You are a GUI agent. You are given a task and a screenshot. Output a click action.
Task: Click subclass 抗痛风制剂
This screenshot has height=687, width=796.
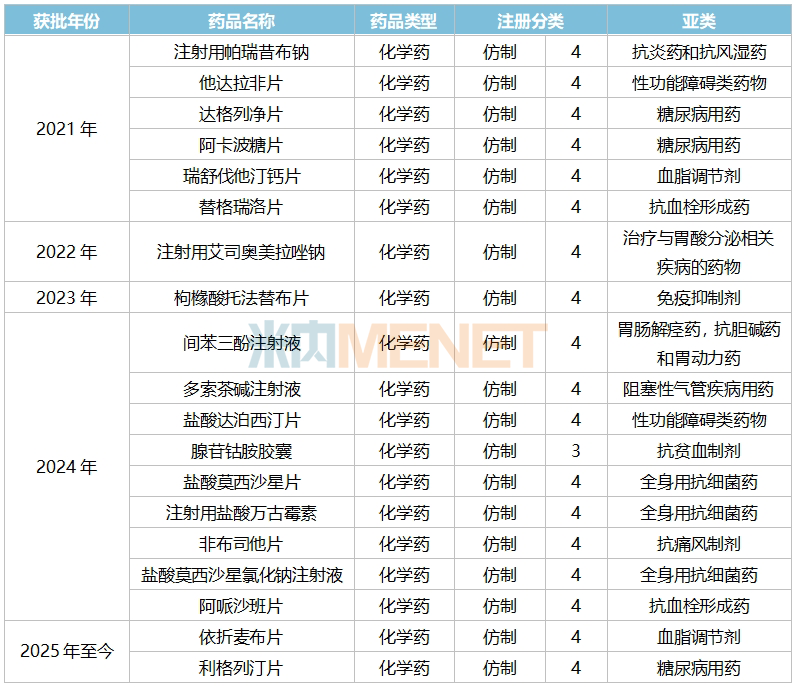click(699, 544)
